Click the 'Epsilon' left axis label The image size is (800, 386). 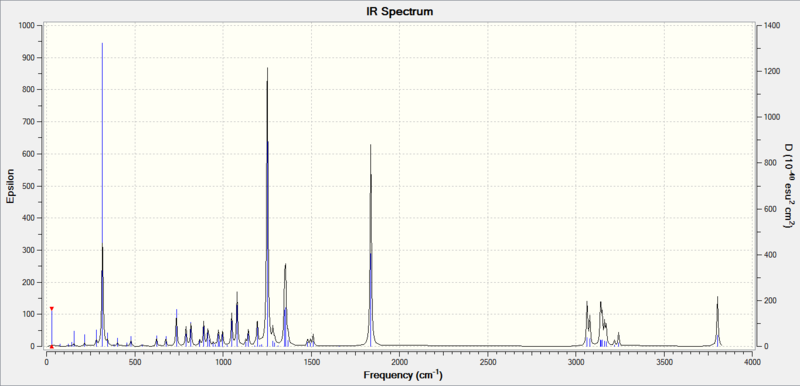10,186
